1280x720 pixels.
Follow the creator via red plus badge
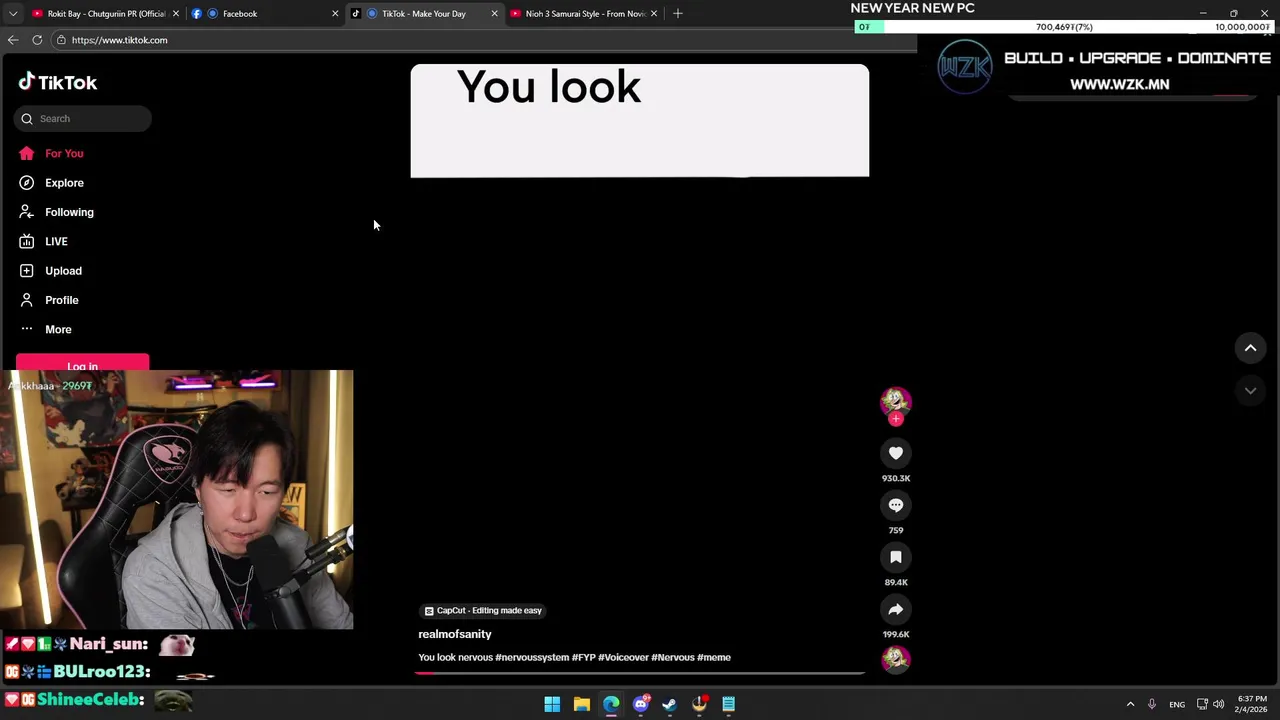(x=896, y=419)
